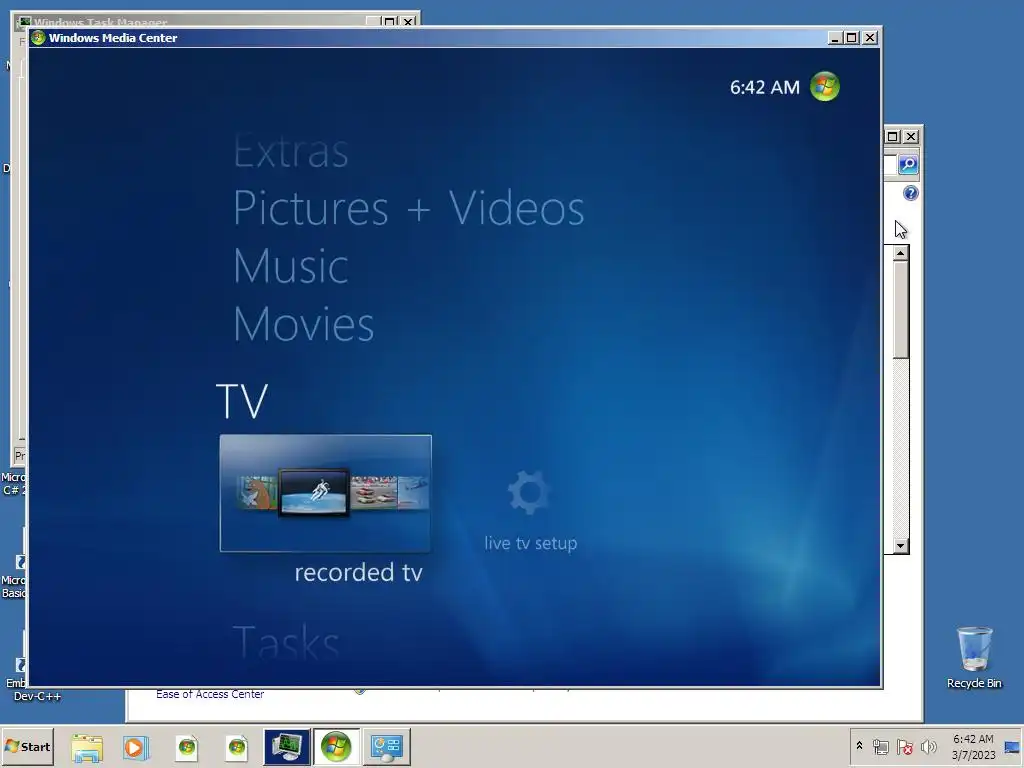This screenshot has height=768, width=1024.
Task: Select the TV category heading
Action: [x=242, y=400]
